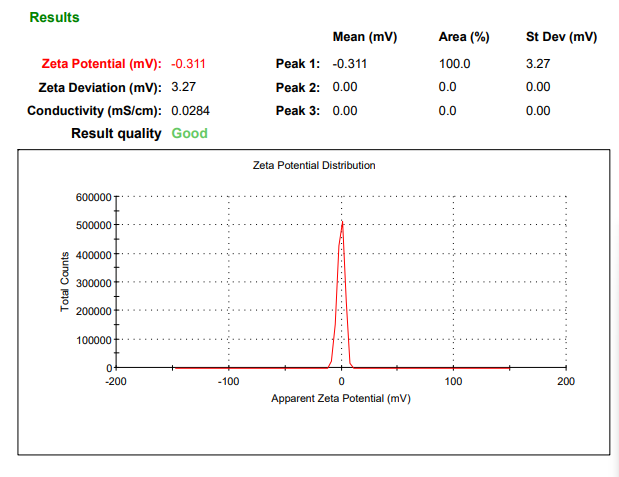Viewport: 619px width, 477px height.
Task: Click the Mean (mV) column header
Action: click(x=365, y=37)
